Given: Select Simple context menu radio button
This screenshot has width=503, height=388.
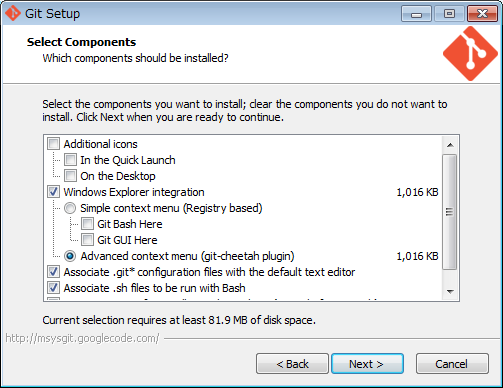Looking at the screenshot, I should (70, 208).
